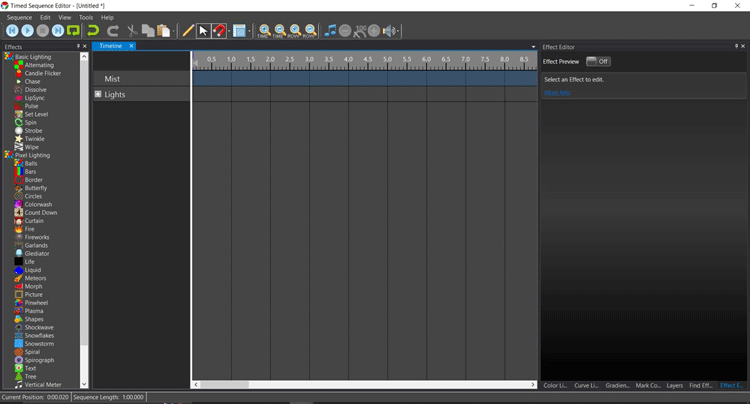Click the grey Stop playback button

click(43, 31)
